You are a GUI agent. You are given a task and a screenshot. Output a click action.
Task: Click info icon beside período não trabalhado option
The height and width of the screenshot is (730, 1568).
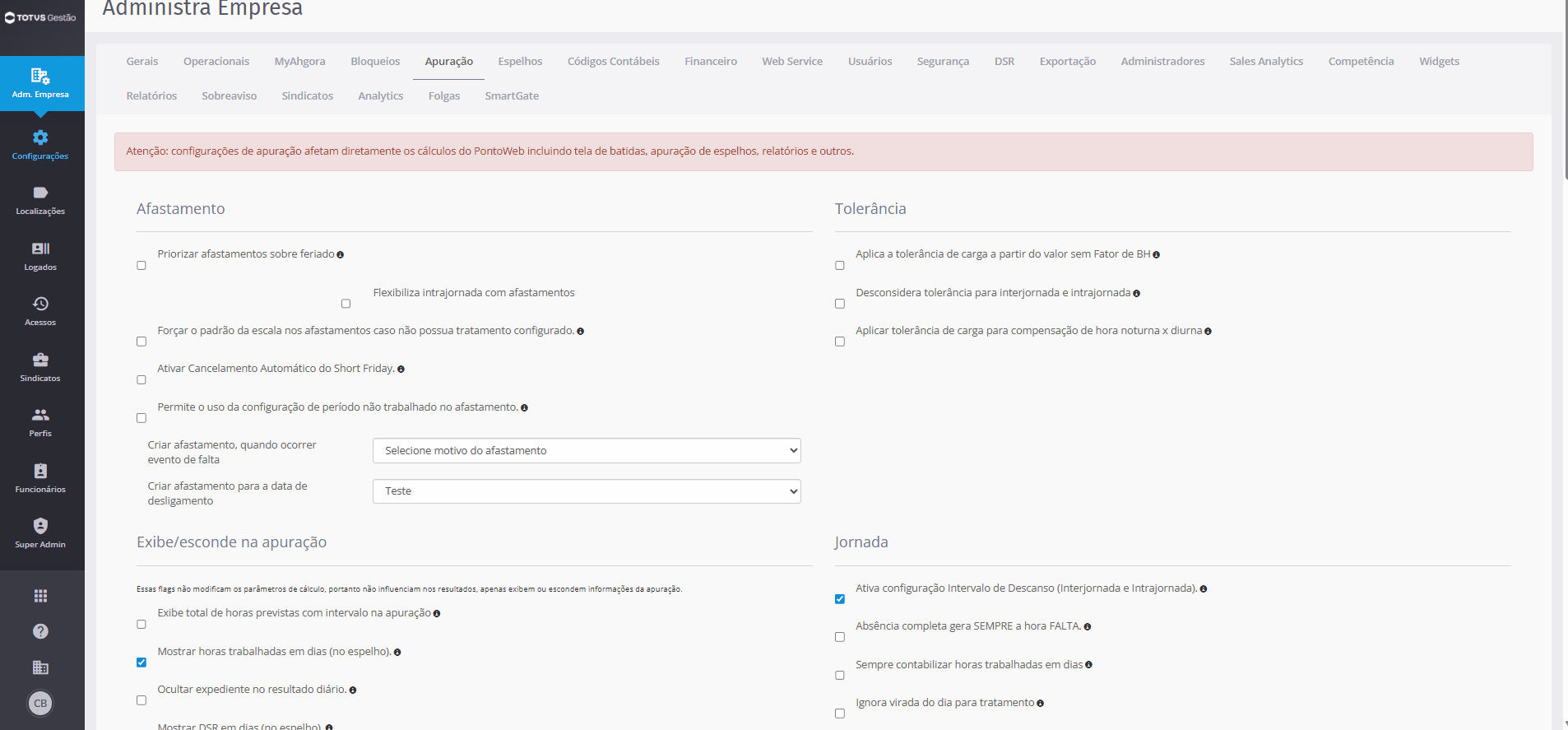click(x=524, y=408)
